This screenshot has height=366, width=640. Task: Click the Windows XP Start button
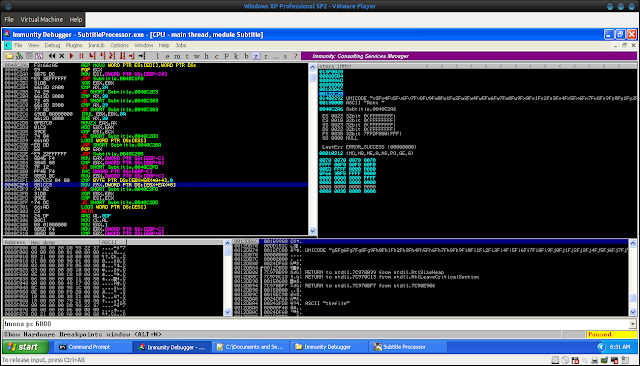(25, 347)
